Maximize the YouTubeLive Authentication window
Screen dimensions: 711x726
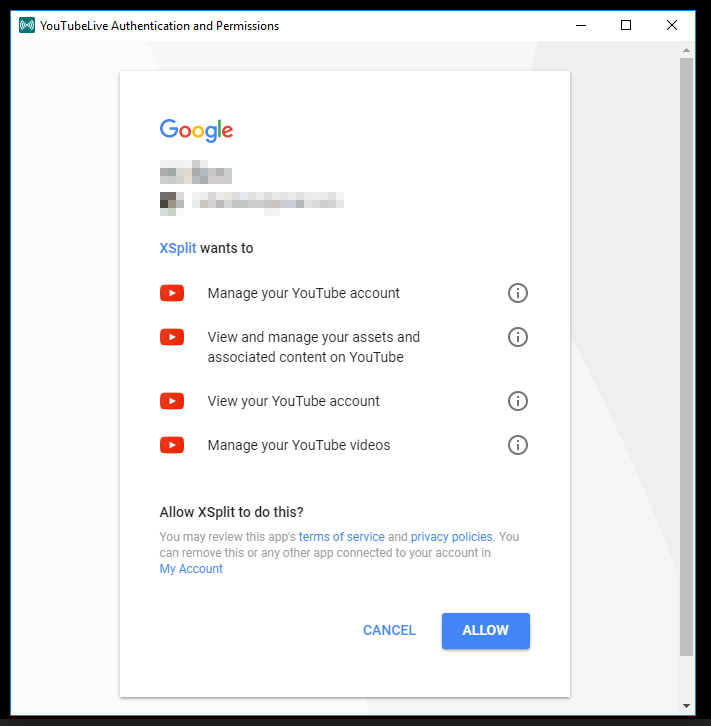click(626, 25)
